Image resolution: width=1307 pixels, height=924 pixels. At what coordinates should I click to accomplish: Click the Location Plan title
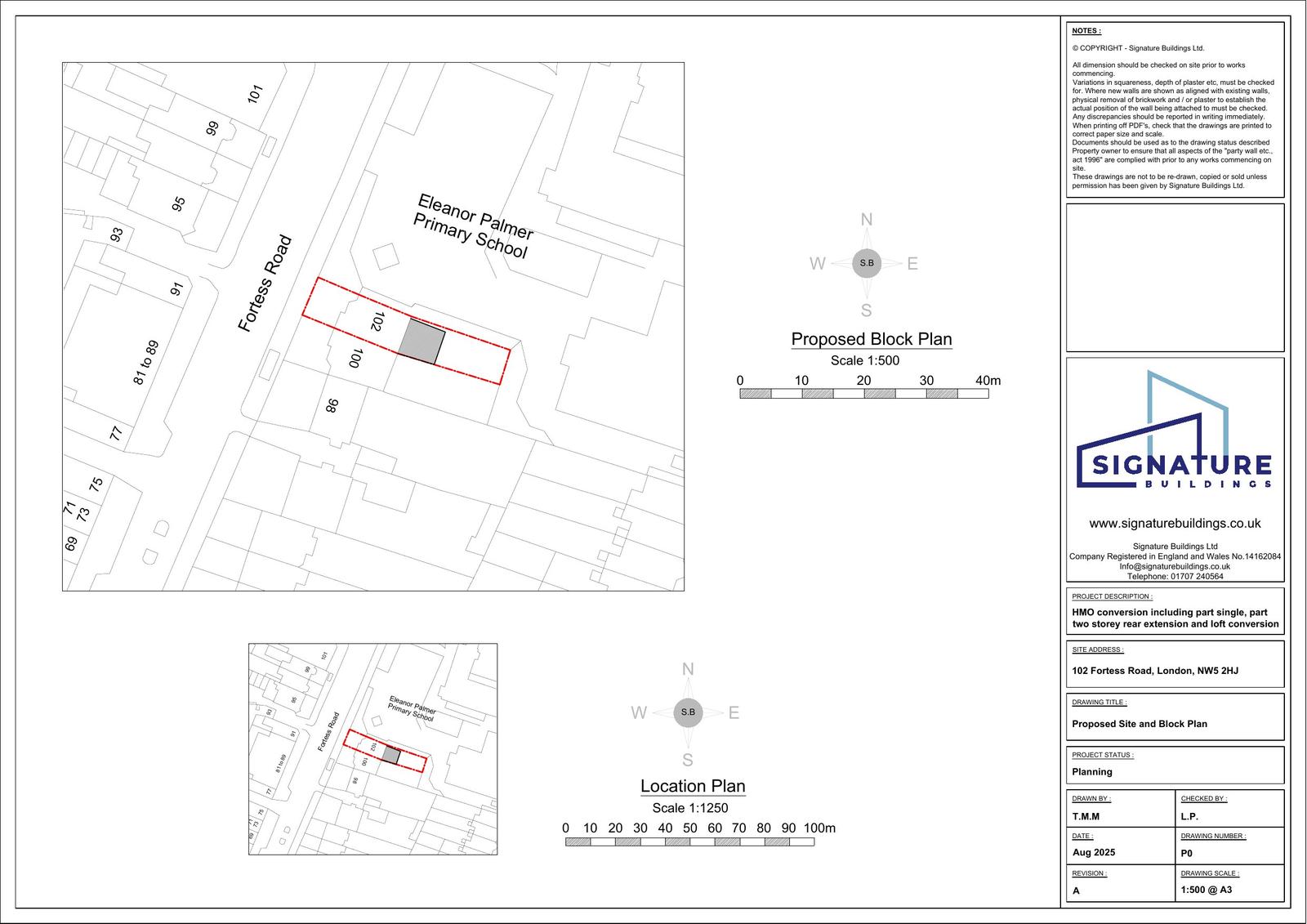[x=693, y=786]
